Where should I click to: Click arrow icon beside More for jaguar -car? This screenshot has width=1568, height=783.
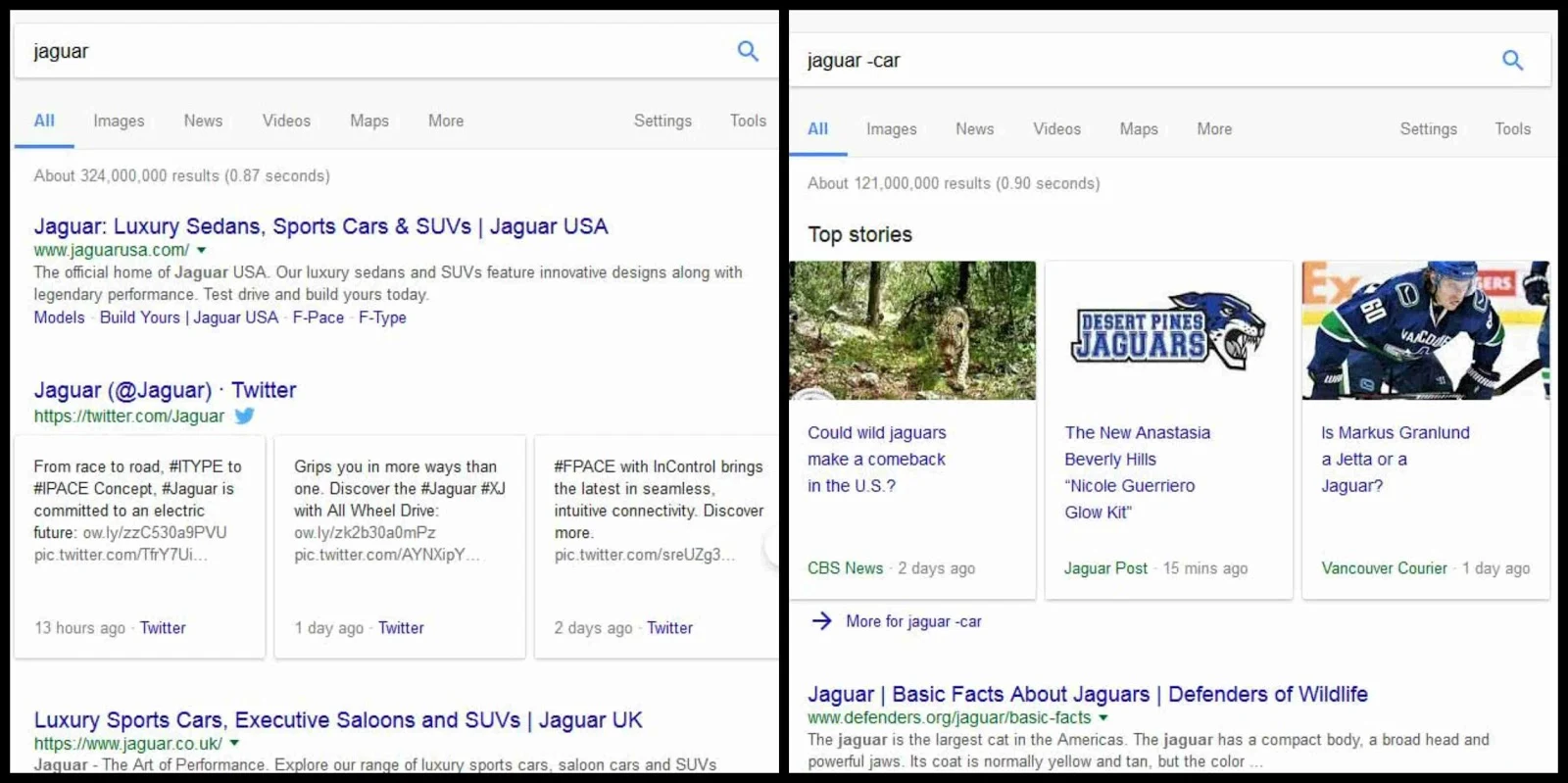tap(822, 620)
